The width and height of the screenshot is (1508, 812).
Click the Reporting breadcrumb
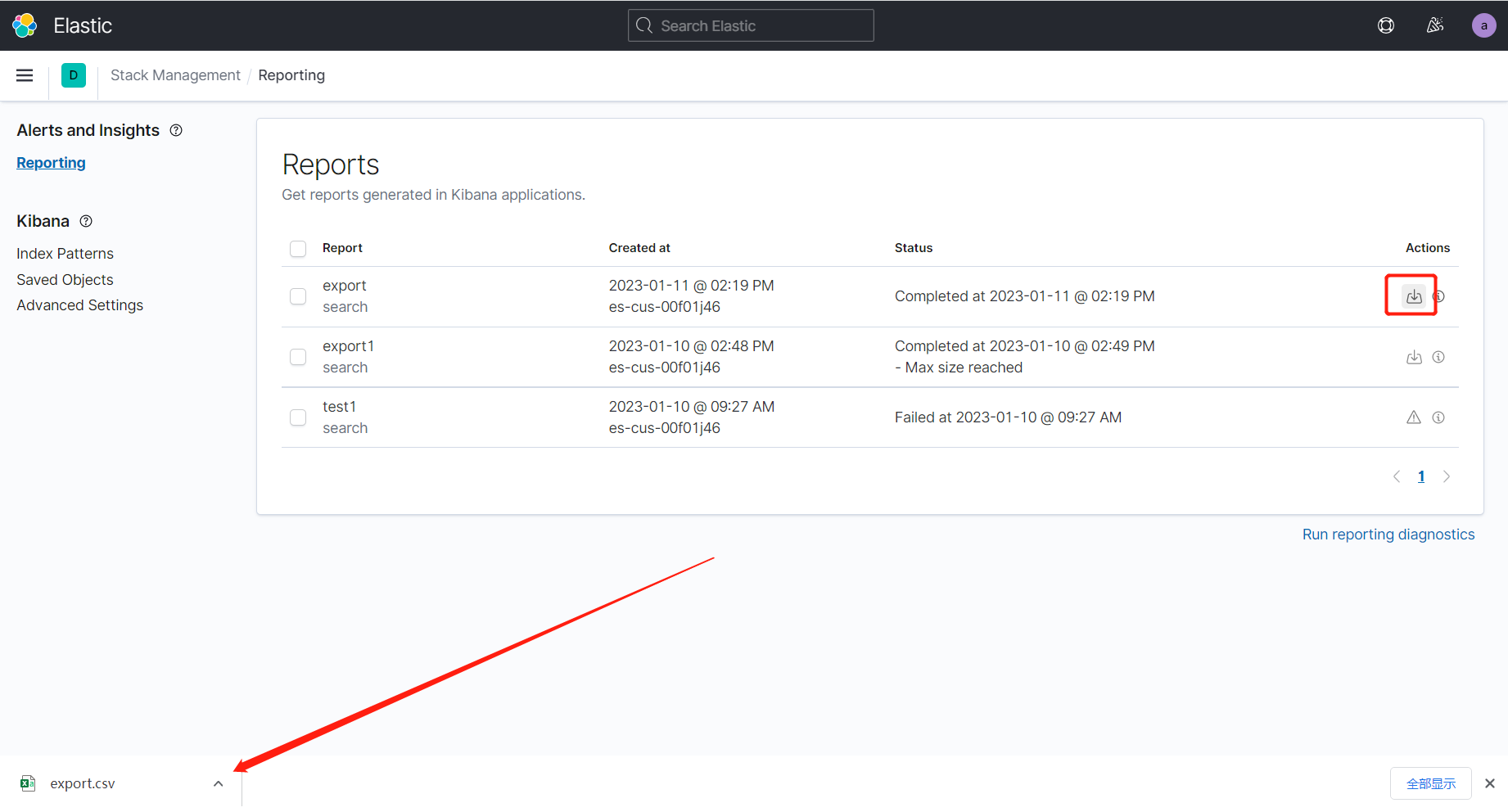pyautogui.click(x=291, y=75)
